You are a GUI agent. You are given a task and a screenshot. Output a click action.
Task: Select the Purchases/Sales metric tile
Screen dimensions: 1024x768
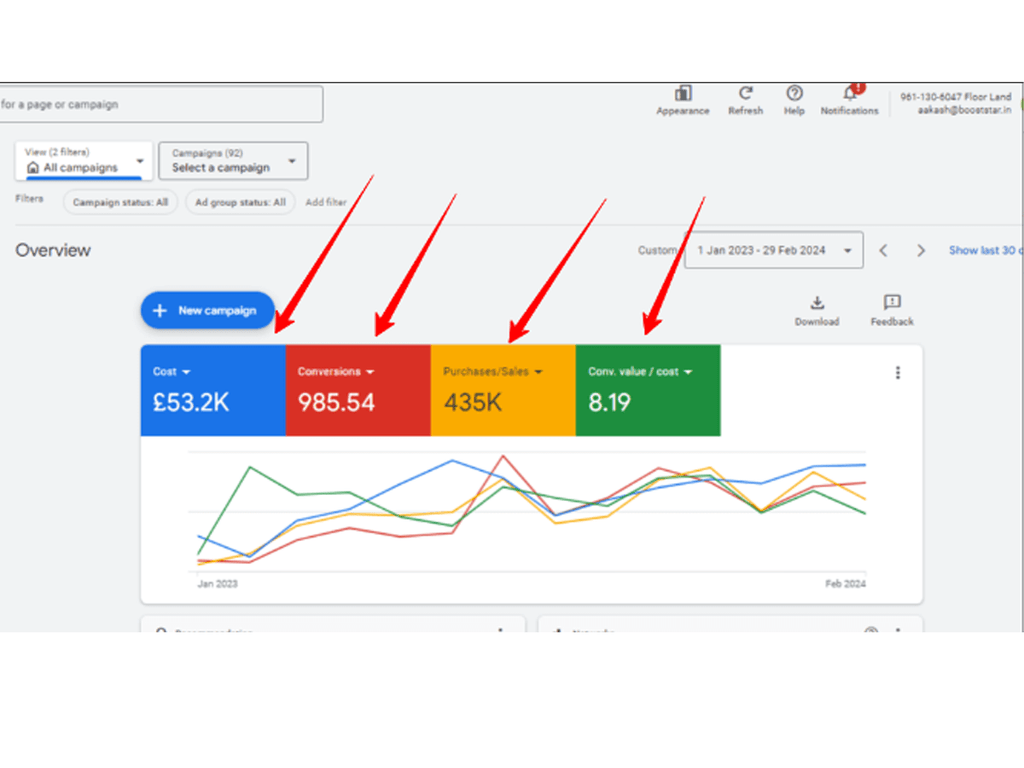pos(502,391)
